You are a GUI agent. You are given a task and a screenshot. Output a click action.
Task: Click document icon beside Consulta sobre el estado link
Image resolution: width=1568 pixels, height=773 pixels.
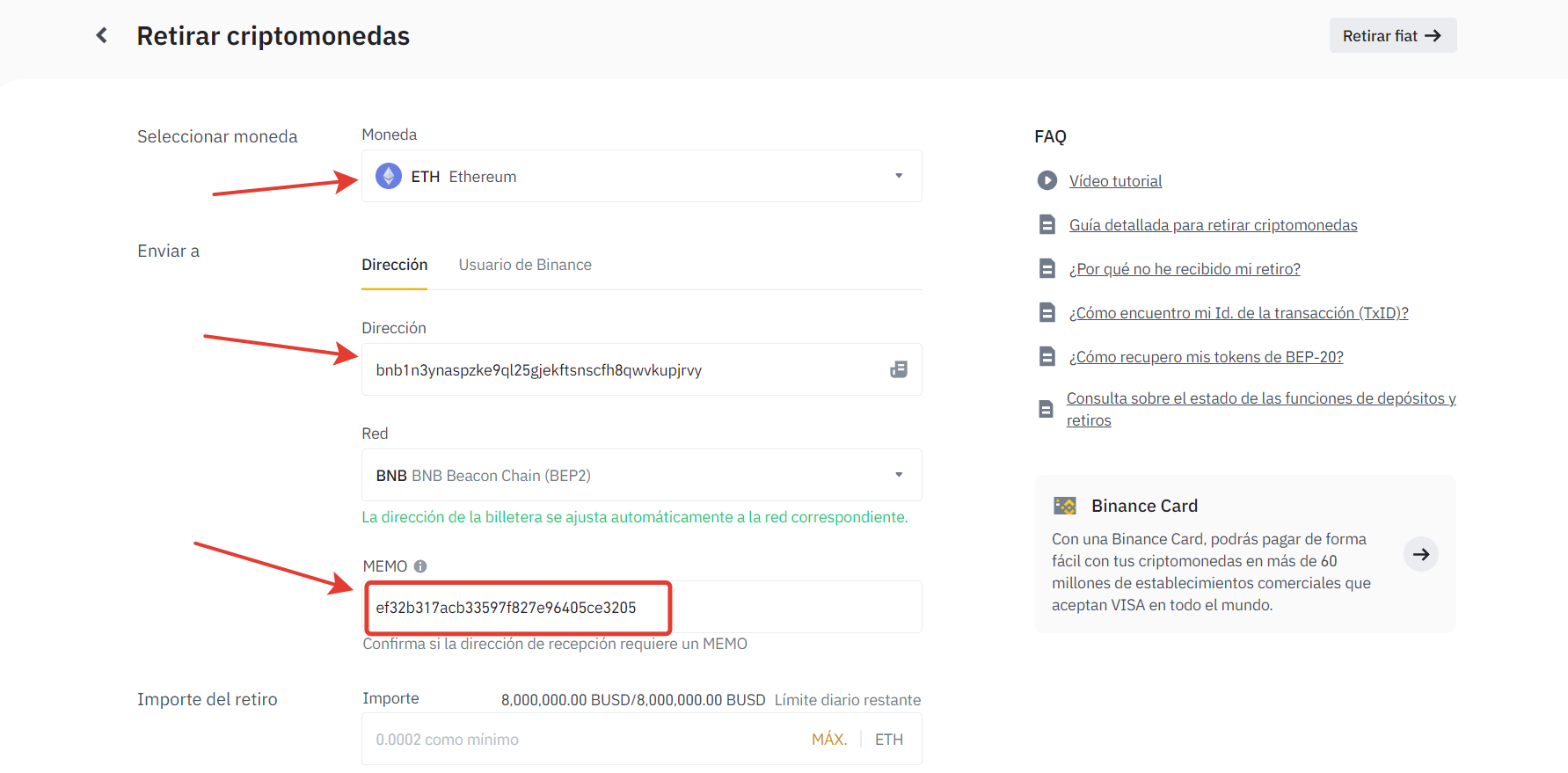[x=1046, y=409]
